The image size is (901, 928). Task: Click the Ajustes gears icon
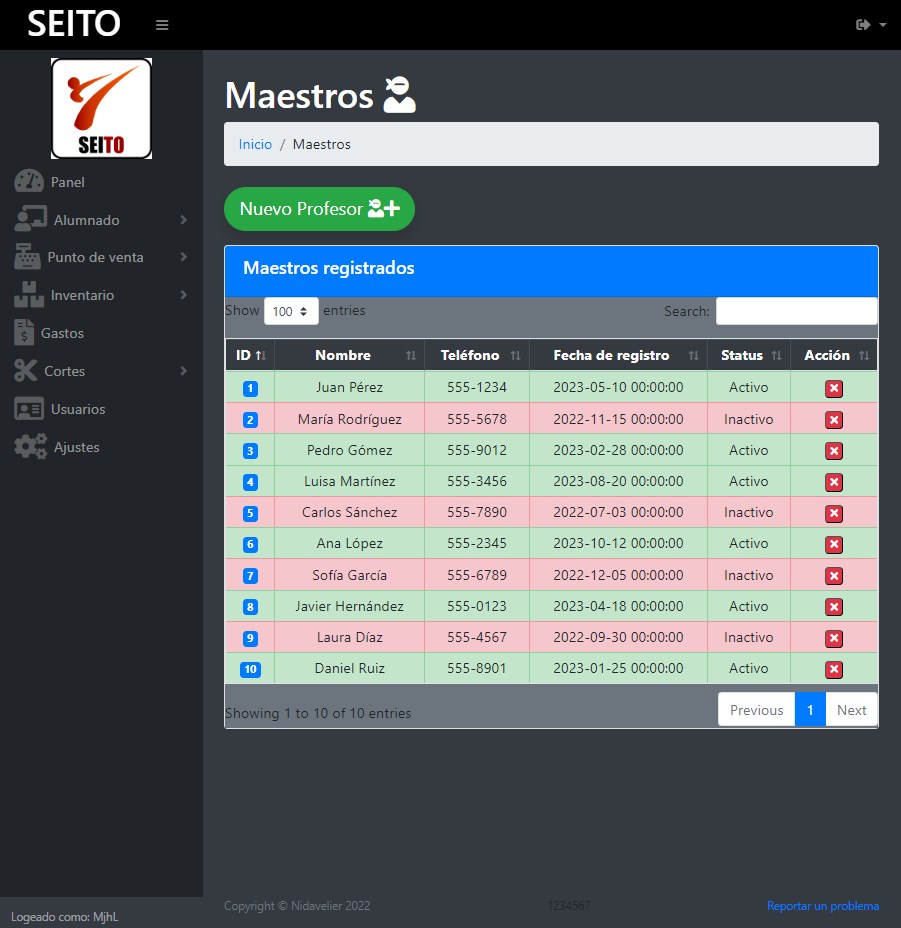pyautogui.click(x=30, y=447)
